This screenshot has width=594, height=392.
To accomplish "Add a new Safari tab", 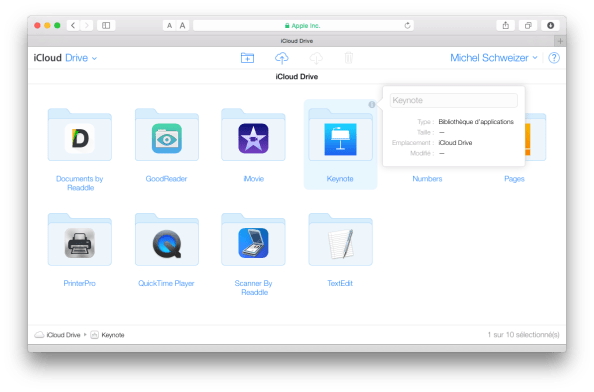I will [x=560, y=41].
